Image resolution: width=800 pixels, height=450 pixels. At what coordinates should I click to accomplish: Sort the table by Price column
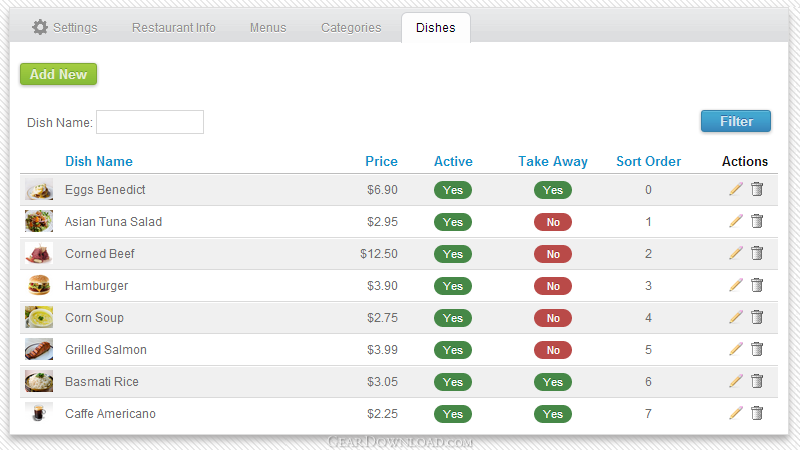pos(381,161)
